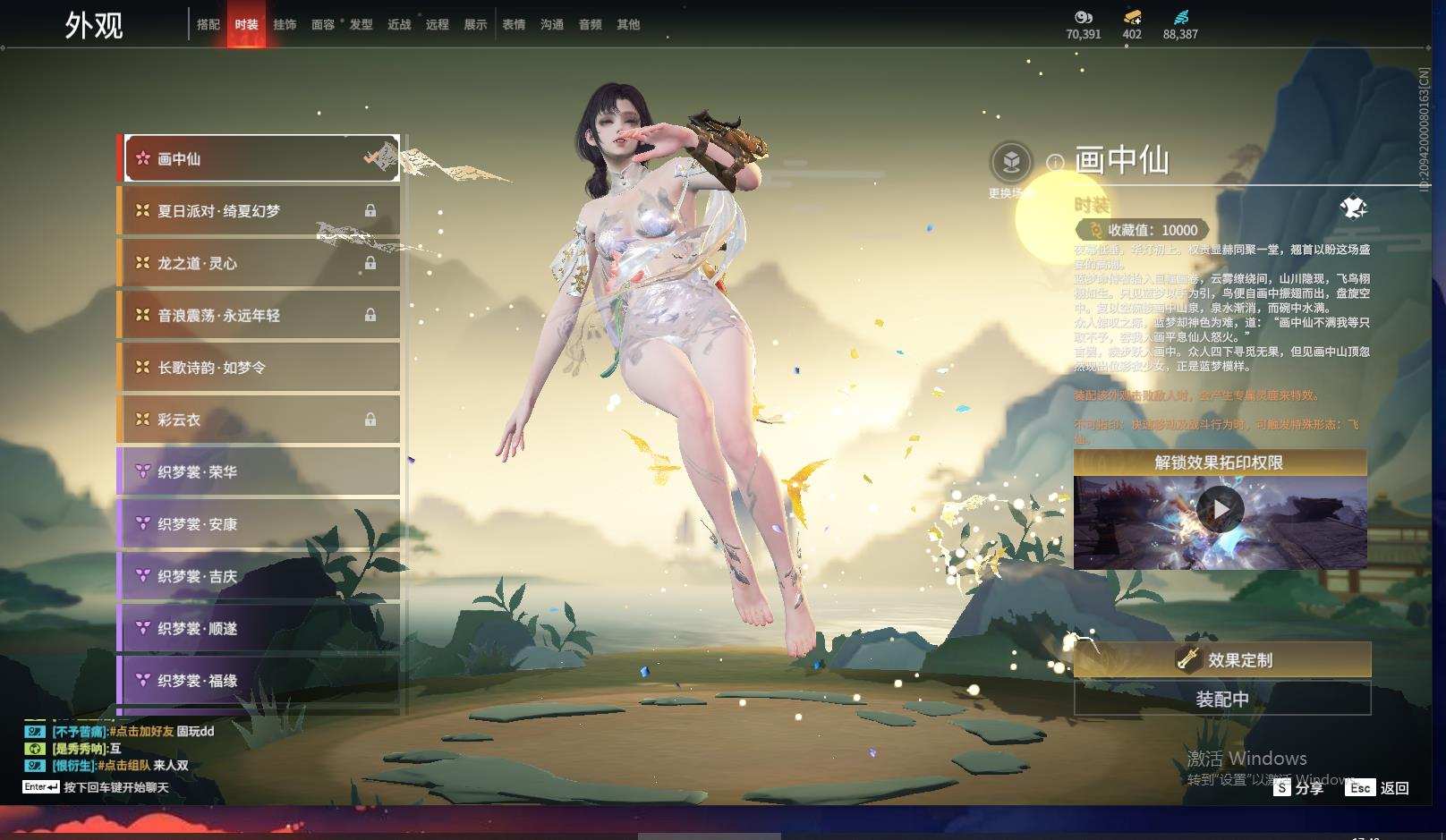Click the green globe chat channel icon
Image resolution: width=1446 pixels, height=840 pixels.
35,748
